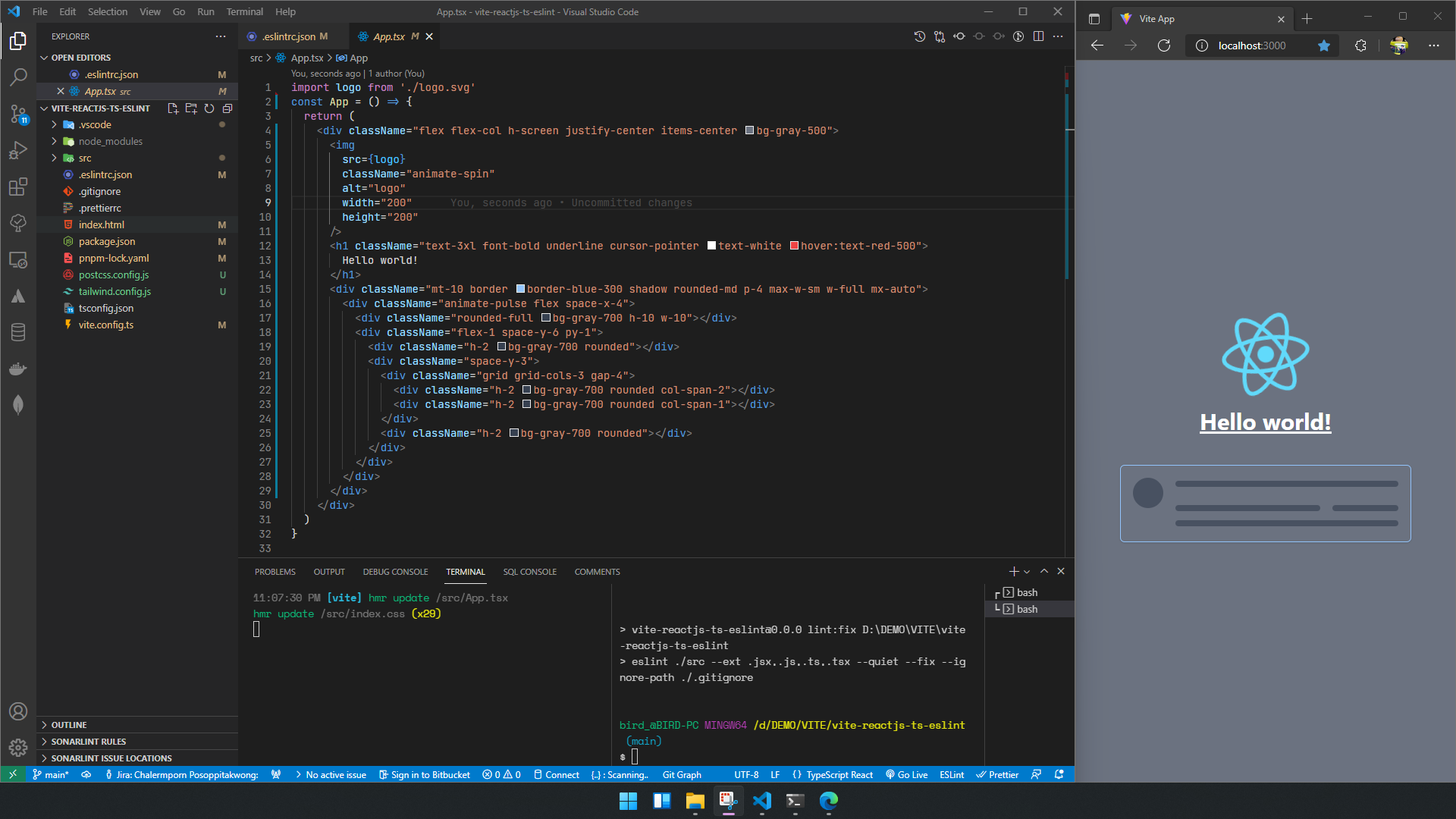Toggle favorite star in browser address bar
1456x819 pixels.
1323,45
